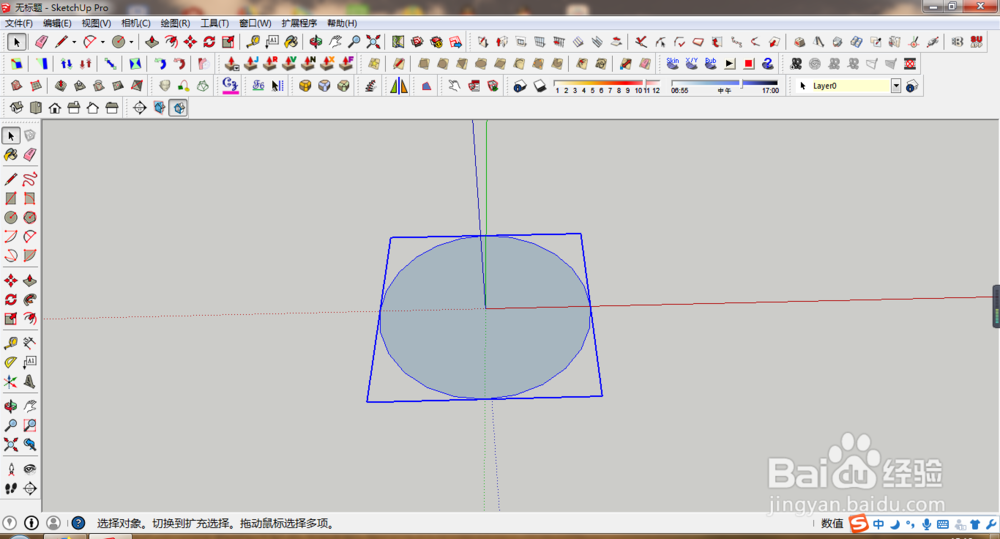The width and height of the screenshot is (1000, 539).
Task: Choose the Protractor tool in left toolbar
Action: click(11, 362)
